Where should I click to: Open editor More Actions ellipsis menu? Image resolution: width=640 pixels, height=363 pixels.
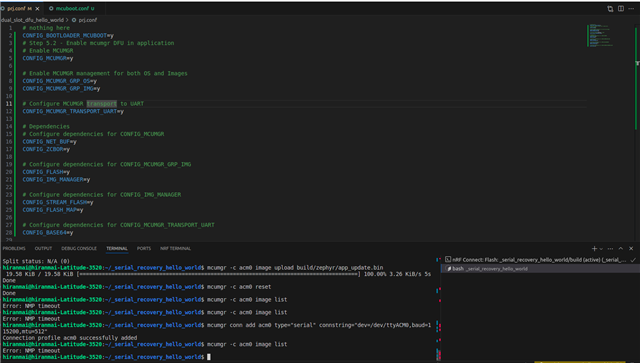pos(631,9)
